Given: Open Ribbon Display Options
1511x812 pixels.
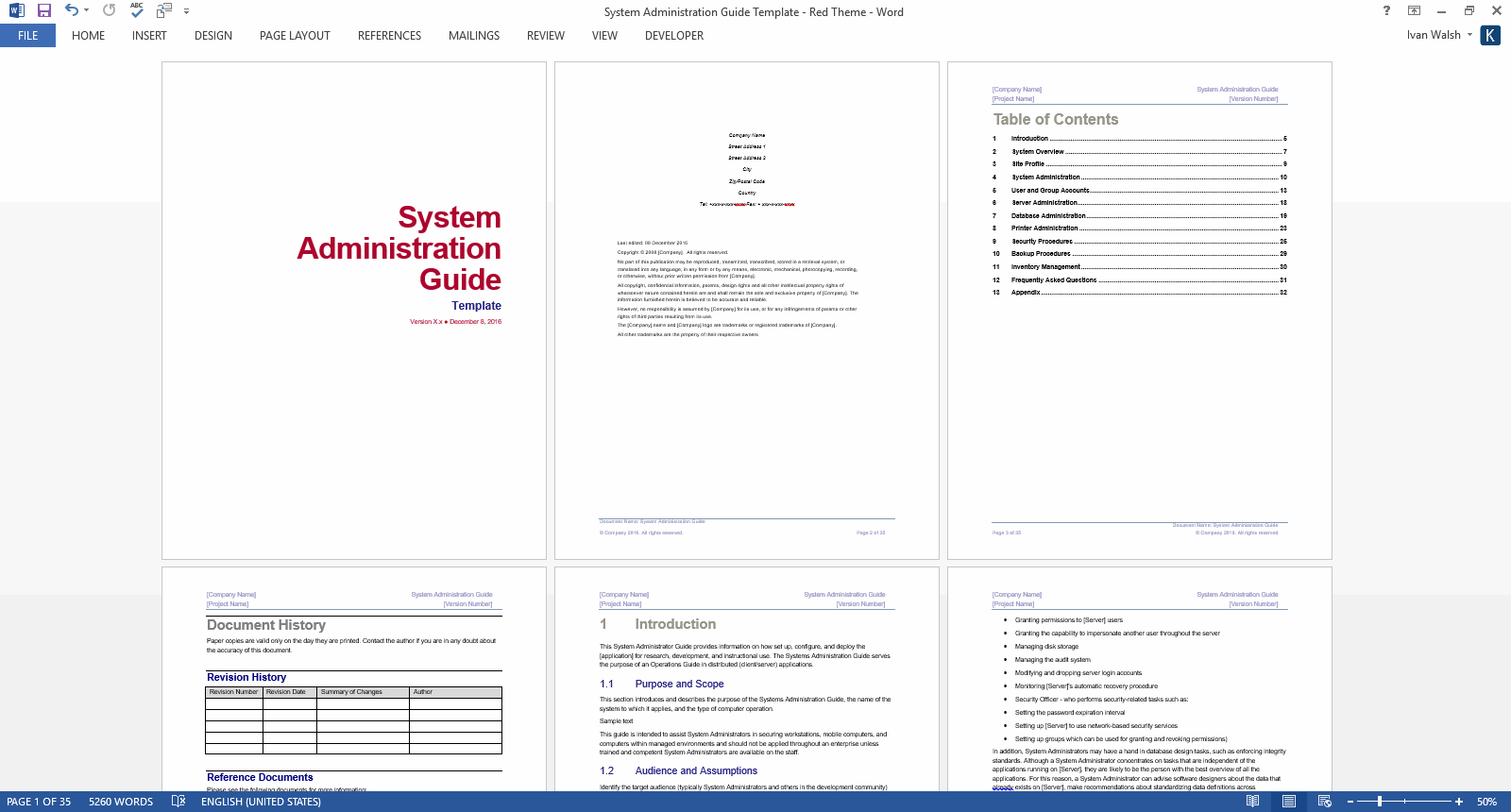Looking at the screenshot, I should pos(1414,10).
